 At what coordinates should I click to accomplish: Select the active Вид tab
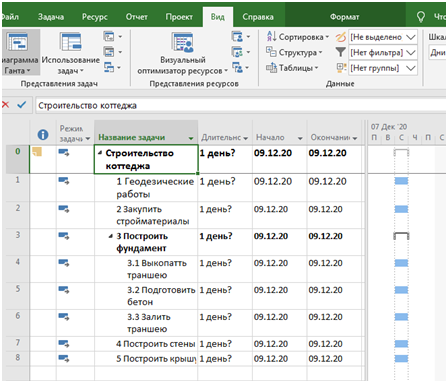tap(217, 17)
